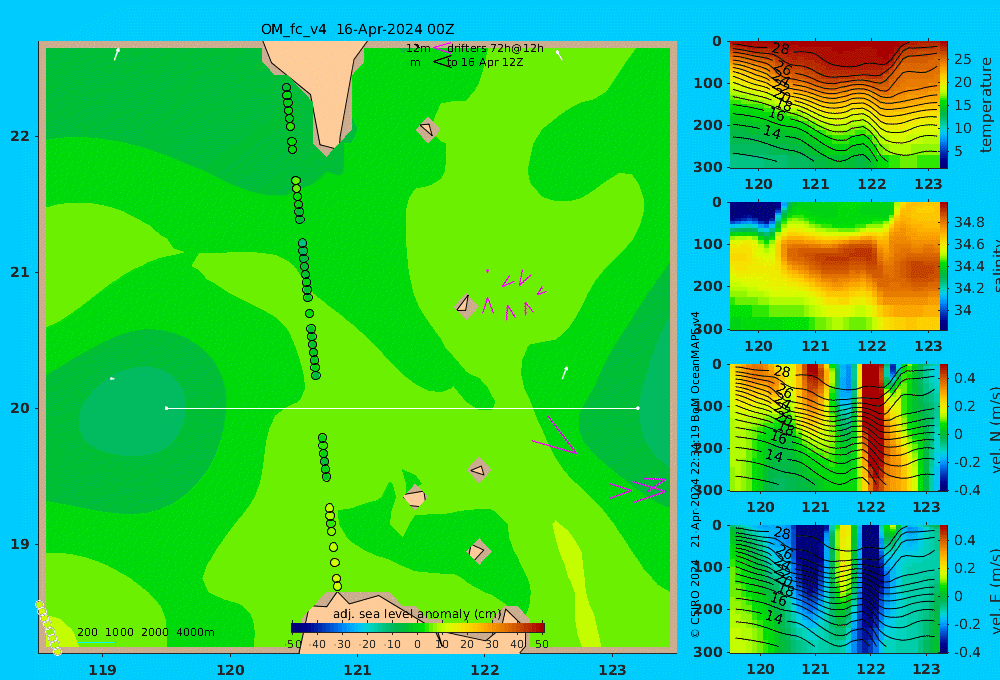Click the longitude 120 tick label on the main map
1000x680 pixels.
(x=230, y=670)
